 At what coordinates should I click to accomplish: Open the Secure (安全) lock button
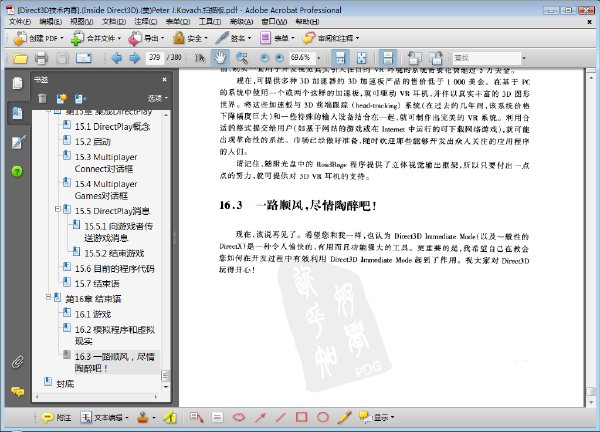coord(190,38)
